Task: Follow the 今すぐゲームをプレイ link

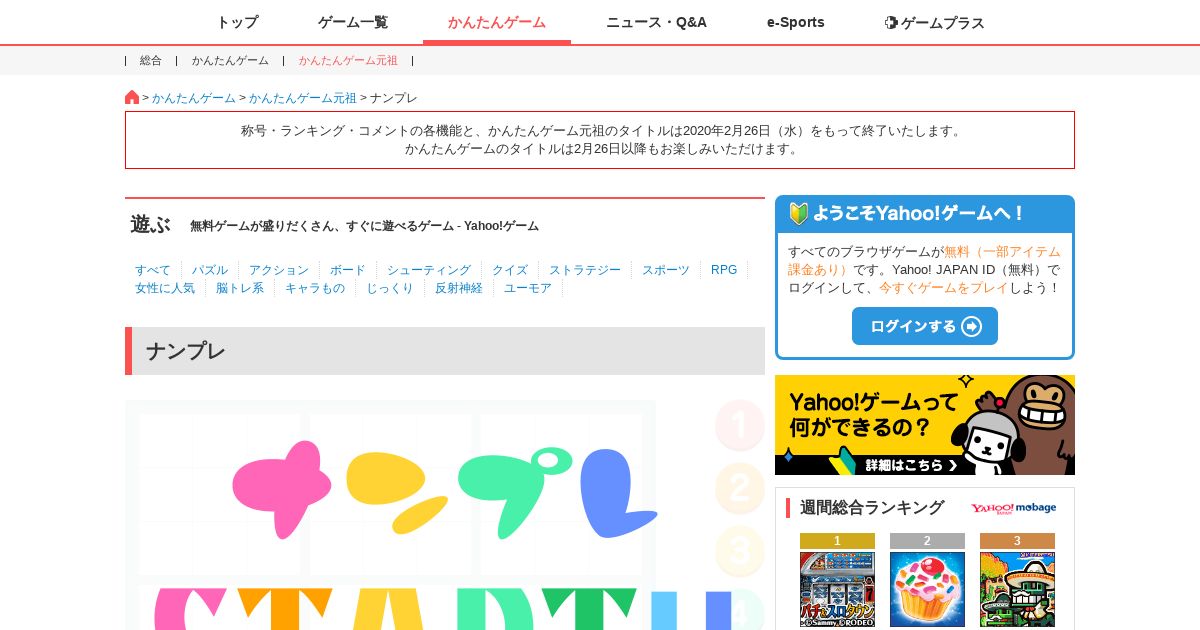Action: coord(943,288)
